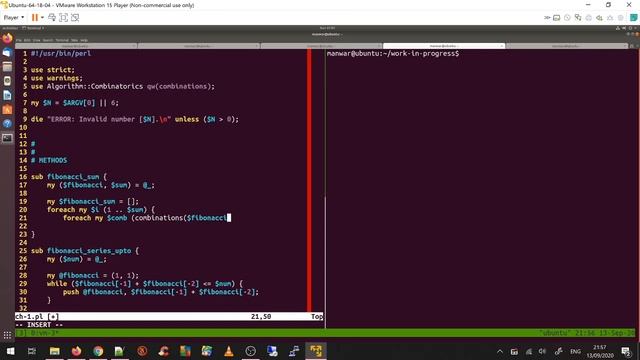
Task: Open VLC media player on the taskbar
Action: coord(229,351)
